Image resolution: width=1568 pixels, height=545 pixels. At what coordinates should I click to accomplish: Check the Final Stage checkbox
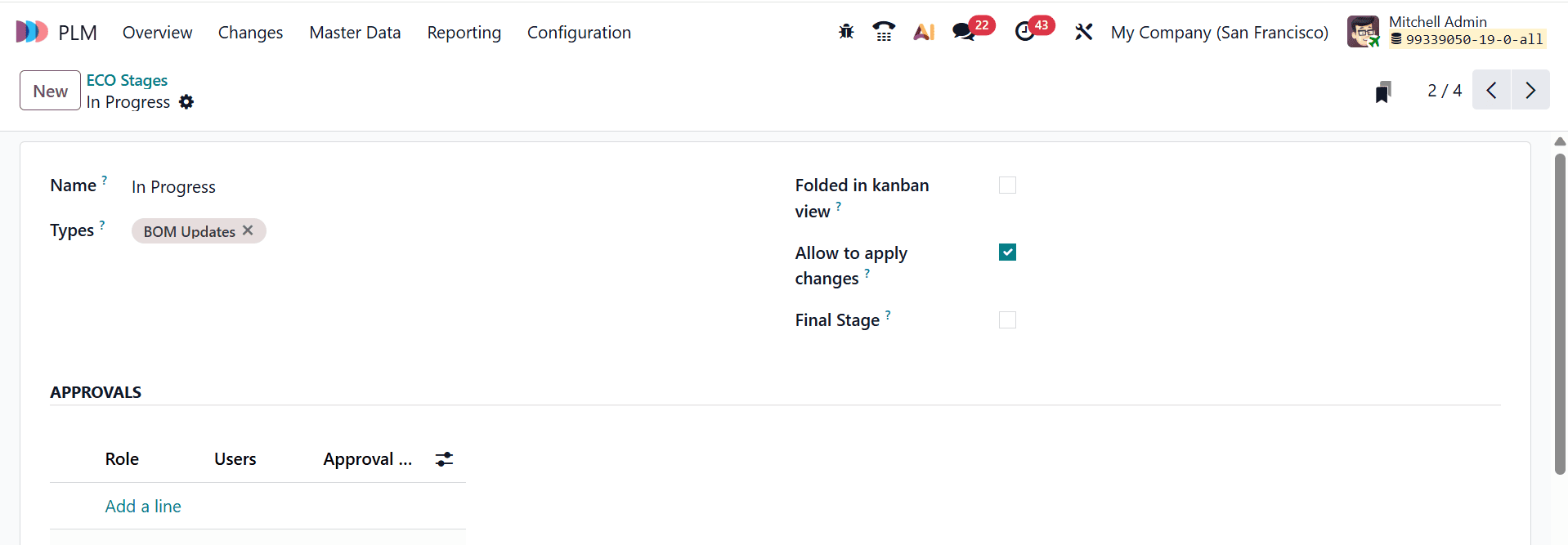pyautogui.click(x=1006, y=319)
